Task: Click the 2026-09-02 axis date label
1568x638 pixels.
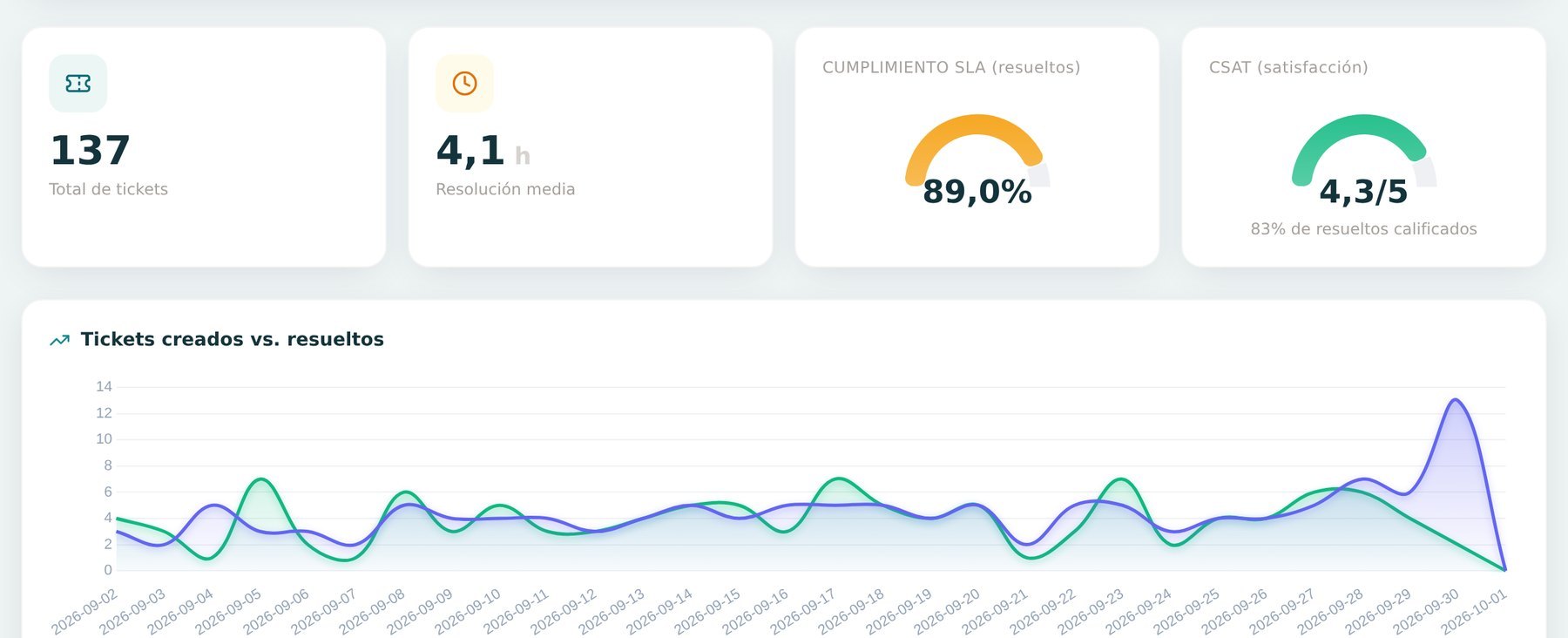Action: click(85, 611)
